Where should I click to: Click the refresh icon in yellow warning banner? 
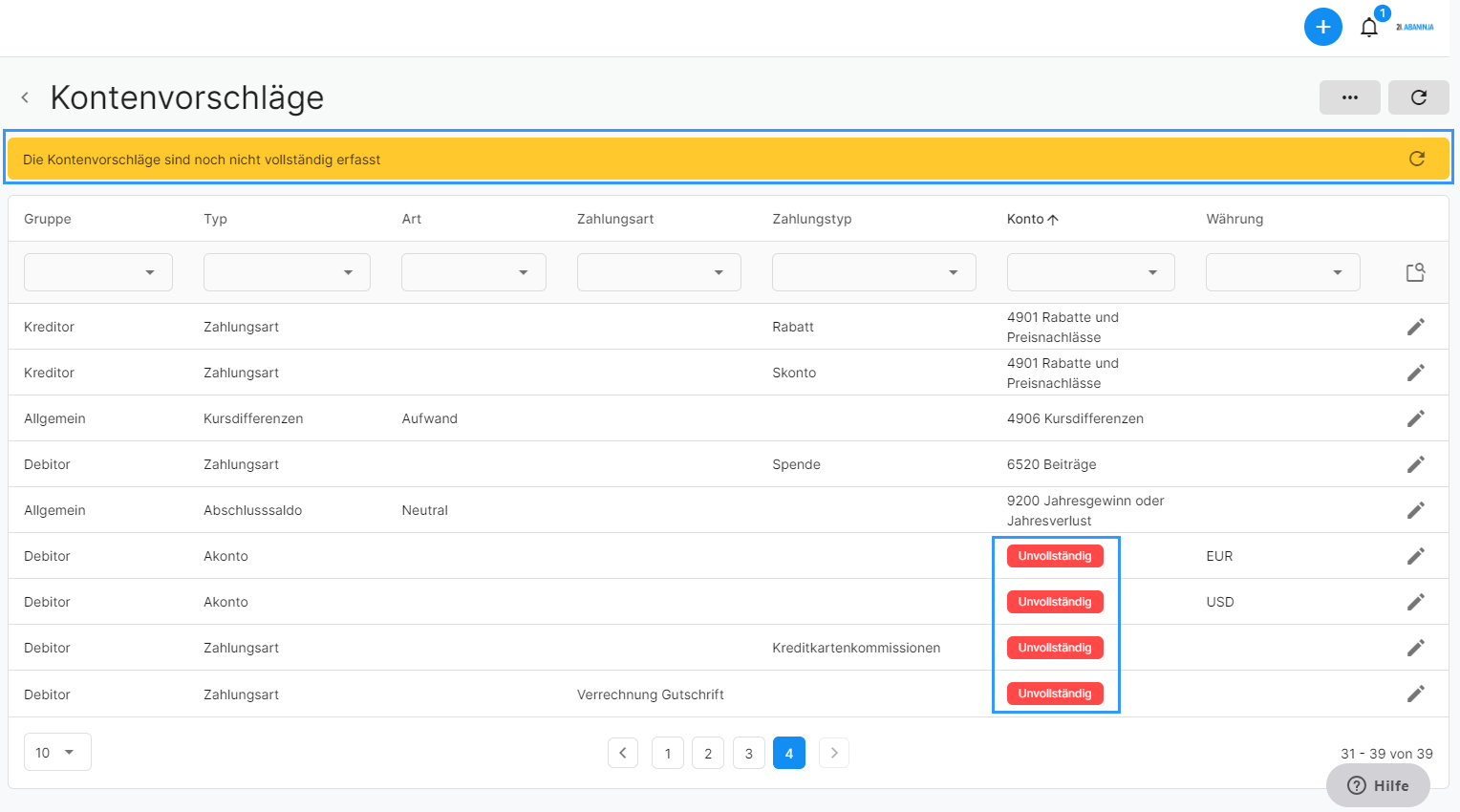[x=1416, y=159]
